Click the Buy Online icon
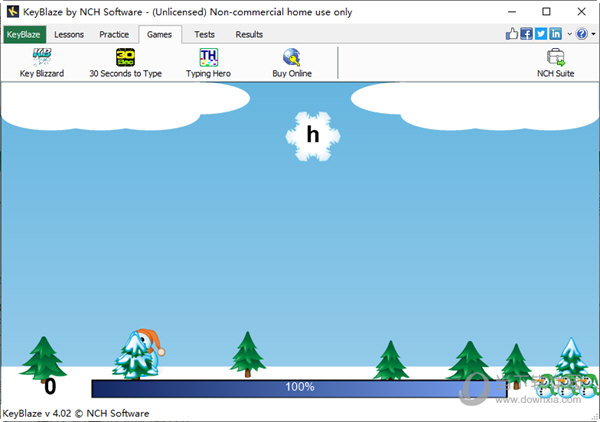Image resolution: width=600 pixels, height=422 pixels. point(292,63)
